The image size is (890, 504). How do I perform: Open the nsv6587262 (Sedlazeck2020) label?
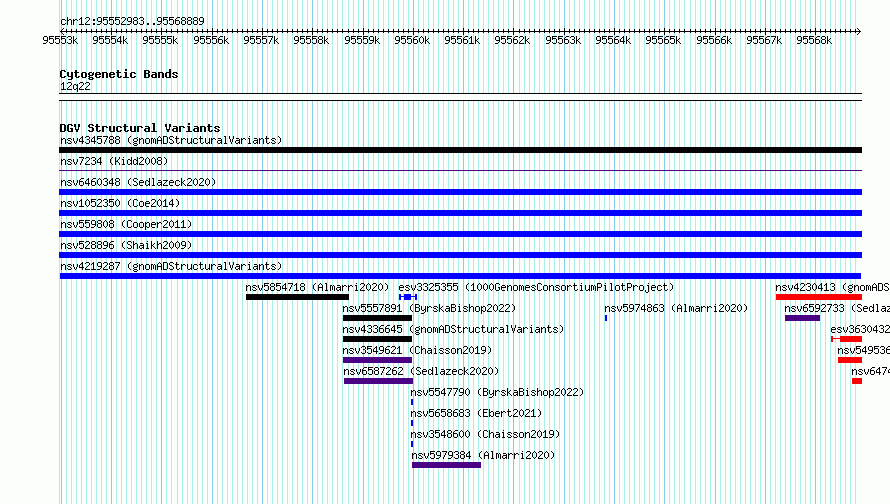(x=421, y=371)
